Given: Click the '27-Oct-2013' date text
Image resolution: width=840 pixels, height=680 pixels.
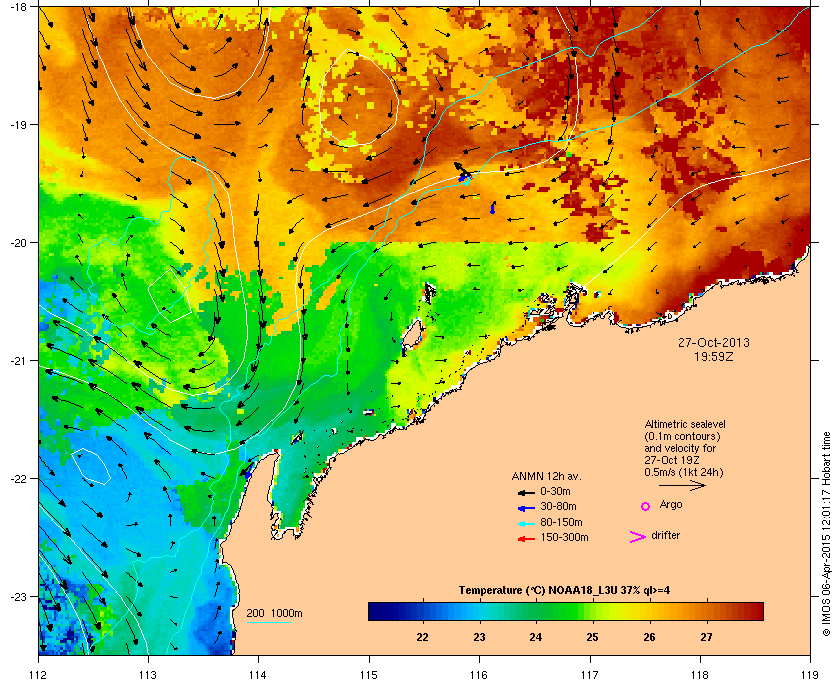Looking at the screenshot, I should 714,342.
